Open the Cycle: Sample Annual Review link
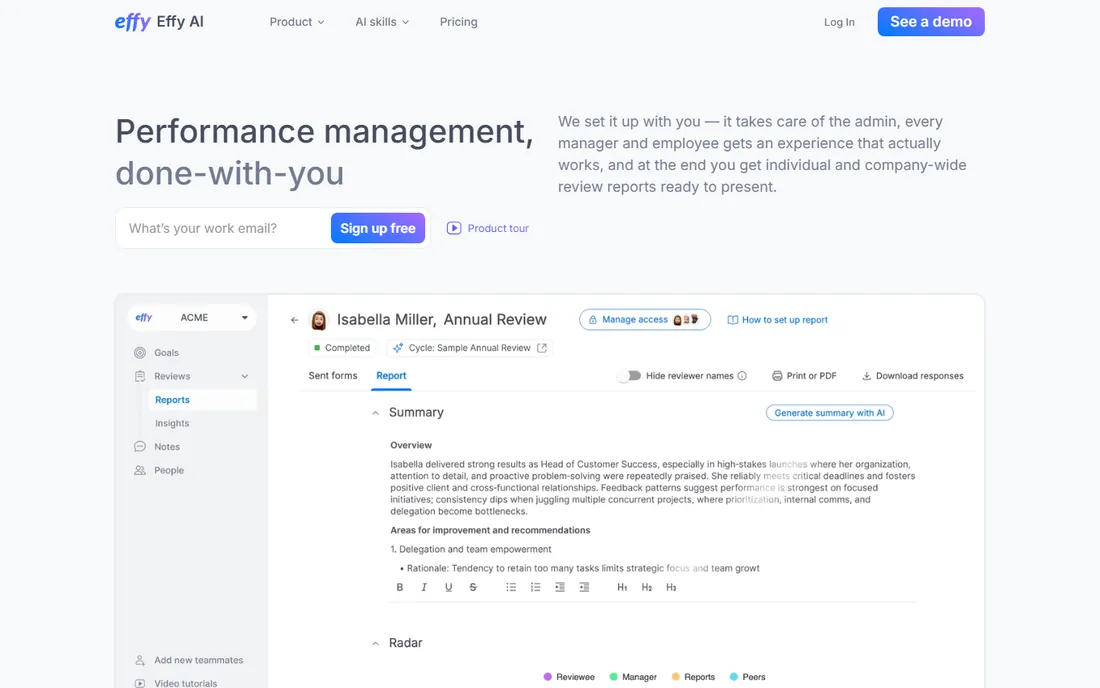This screenshot has width=1100, height=688. (469, 348)
